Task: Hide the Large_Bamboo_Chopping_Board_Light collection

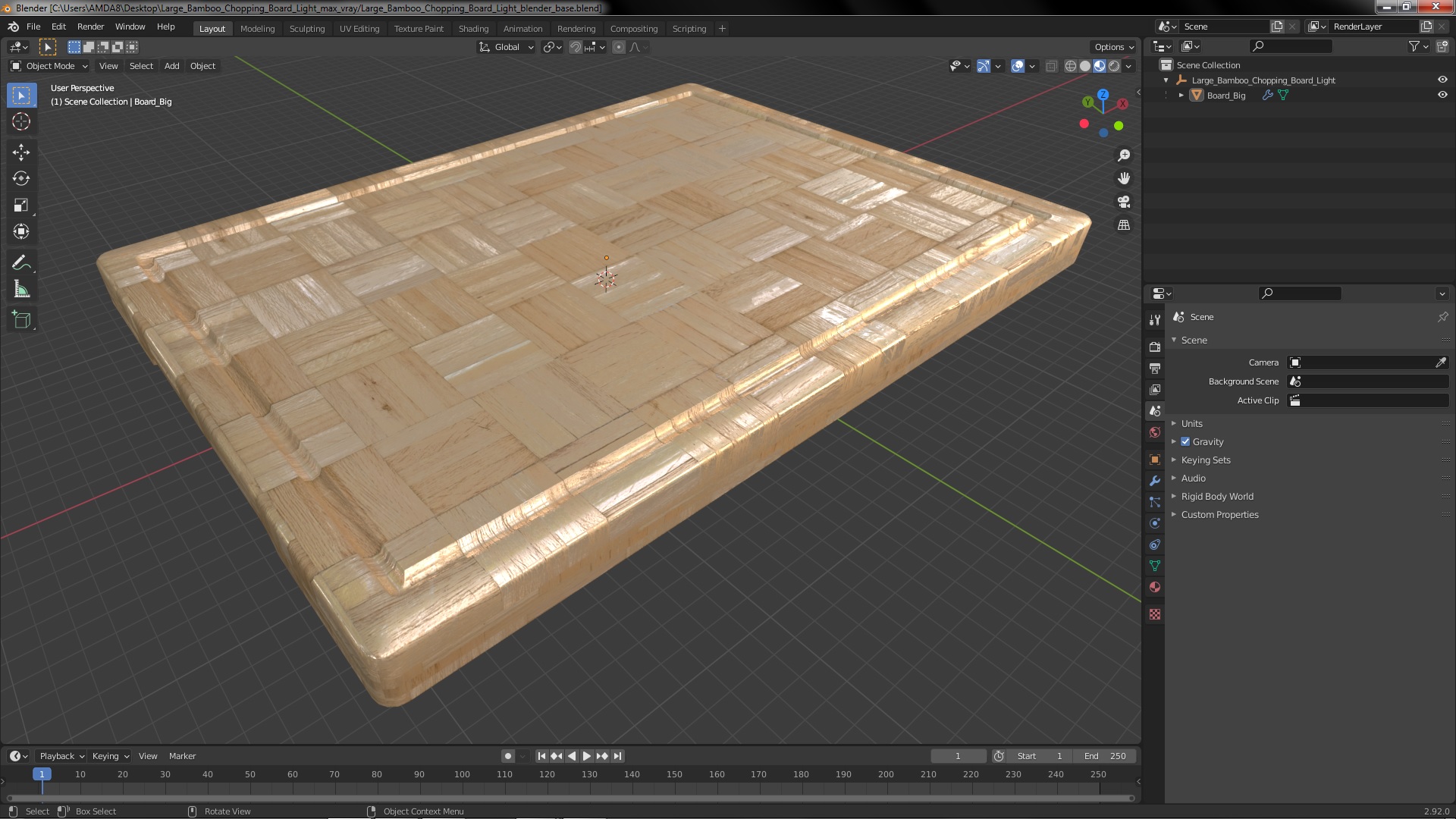Action: coord(1442,80)
